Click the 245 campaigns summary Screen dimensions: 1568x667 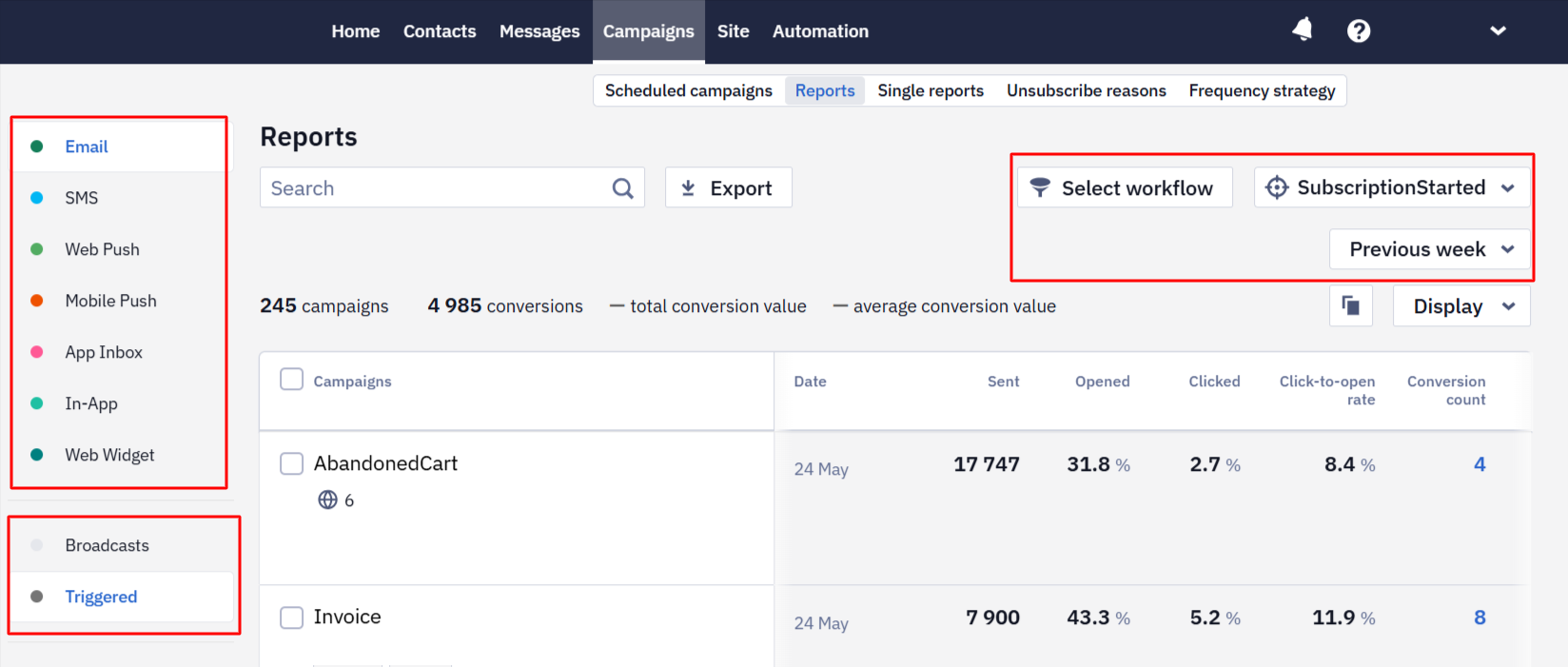point(324,305)
